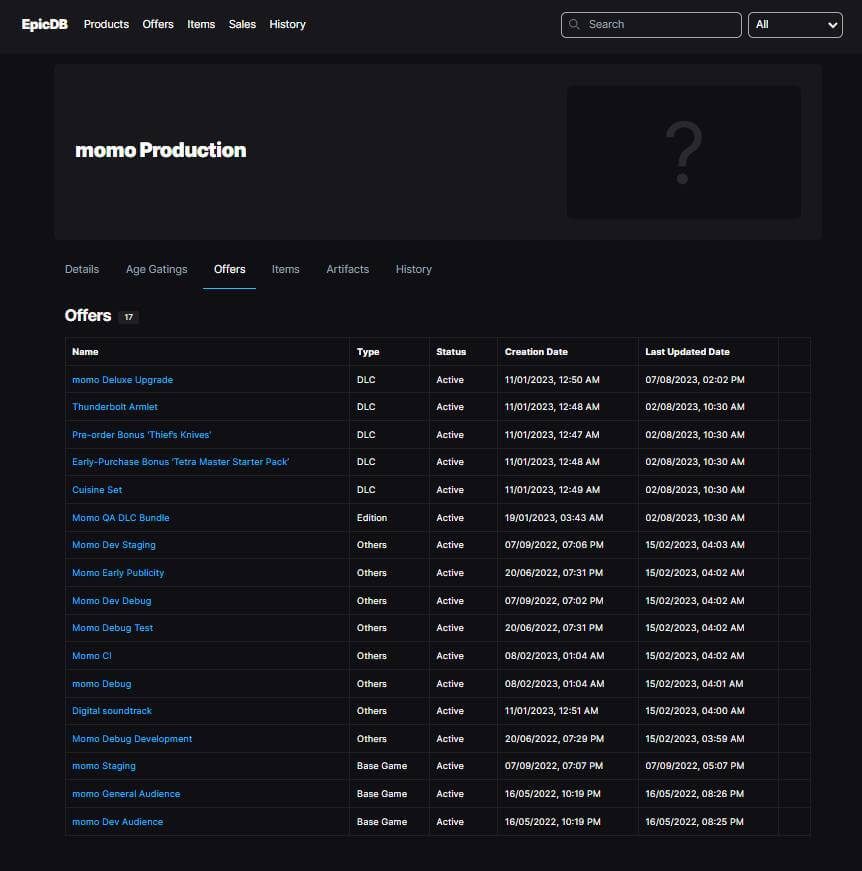Open the momo General Audience offer
The width and height of the screenshot is (862, 871).
pyautogui.click(x=126, y=794)
